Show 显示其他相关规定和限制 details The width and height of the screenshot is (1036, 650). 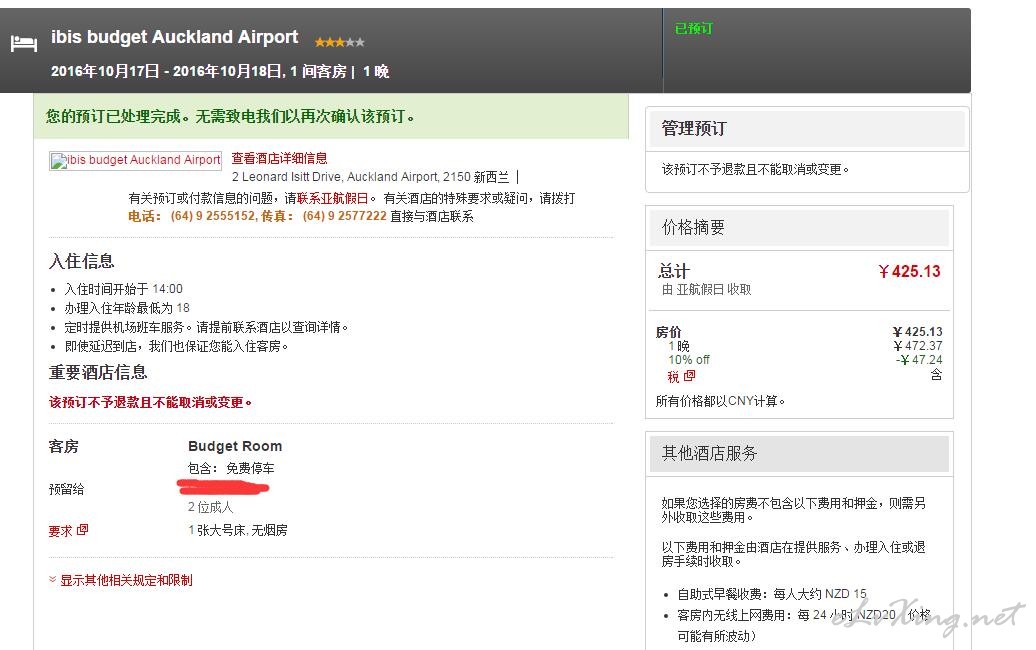pyautogui.click(x=126, y=580)
